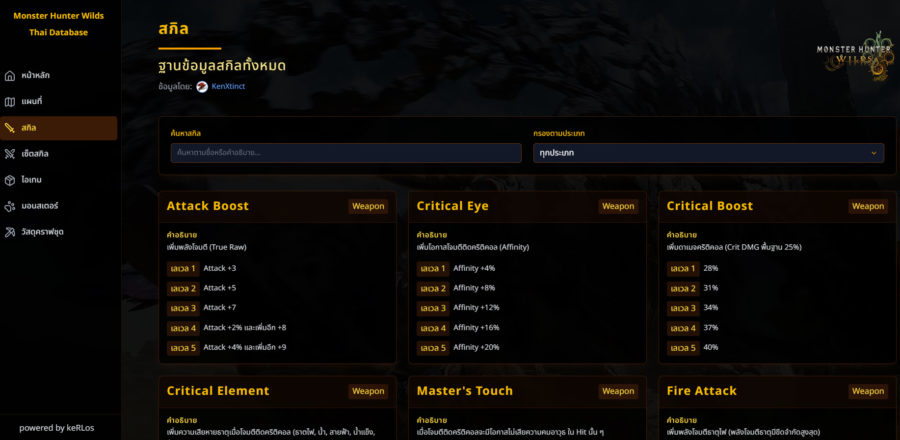This screenshot has width=900, height=440.
Task: Click the Critical Element card title
Action: tap(218, 391)
